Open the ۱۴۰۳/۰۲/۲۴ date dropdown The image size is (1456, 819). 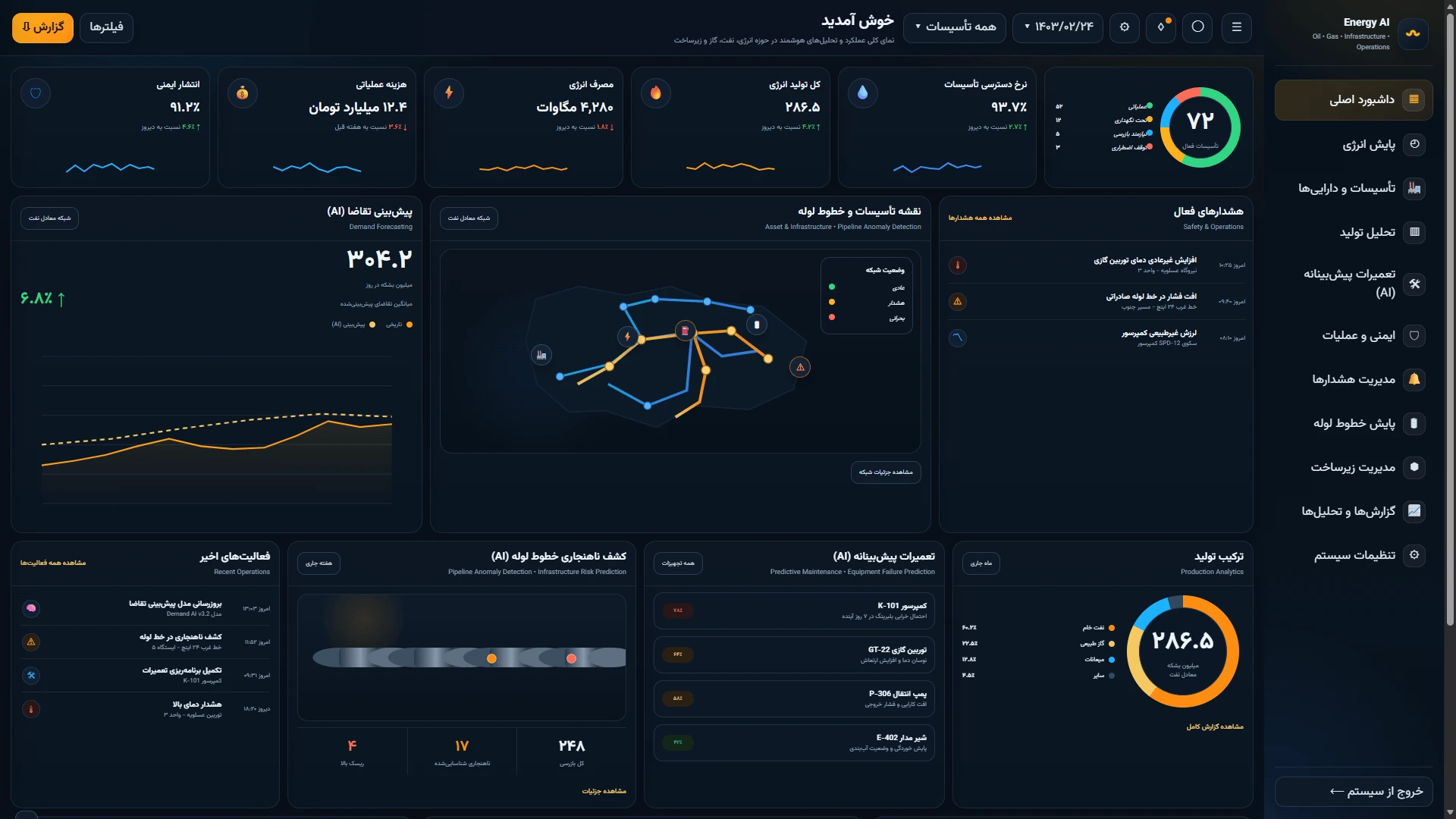(x=1058, y=27)
